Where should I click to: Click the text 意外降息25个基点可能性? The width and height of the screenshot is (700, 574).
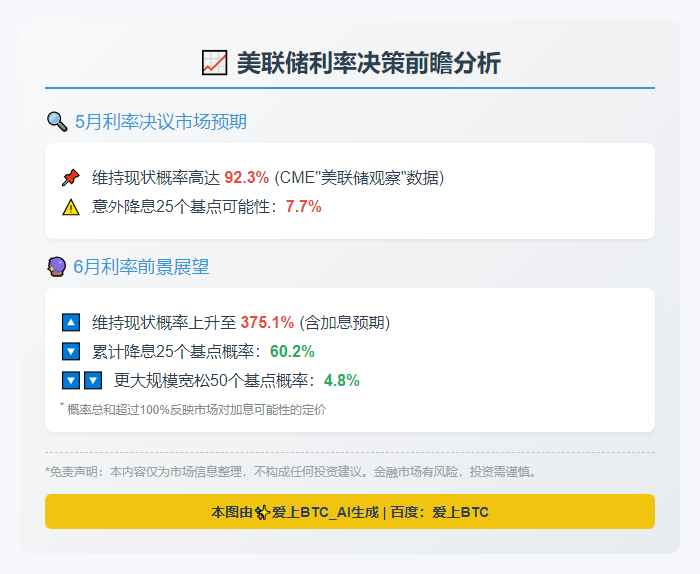click(181, 207)
